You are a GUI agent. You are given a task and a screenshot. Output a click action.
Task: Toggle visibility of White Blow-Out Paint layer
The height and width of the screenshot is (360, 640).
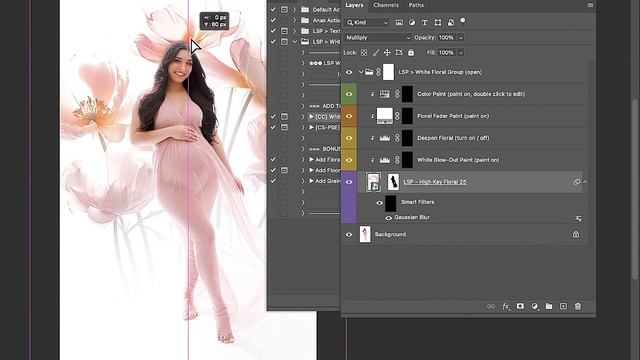[349, 160]
